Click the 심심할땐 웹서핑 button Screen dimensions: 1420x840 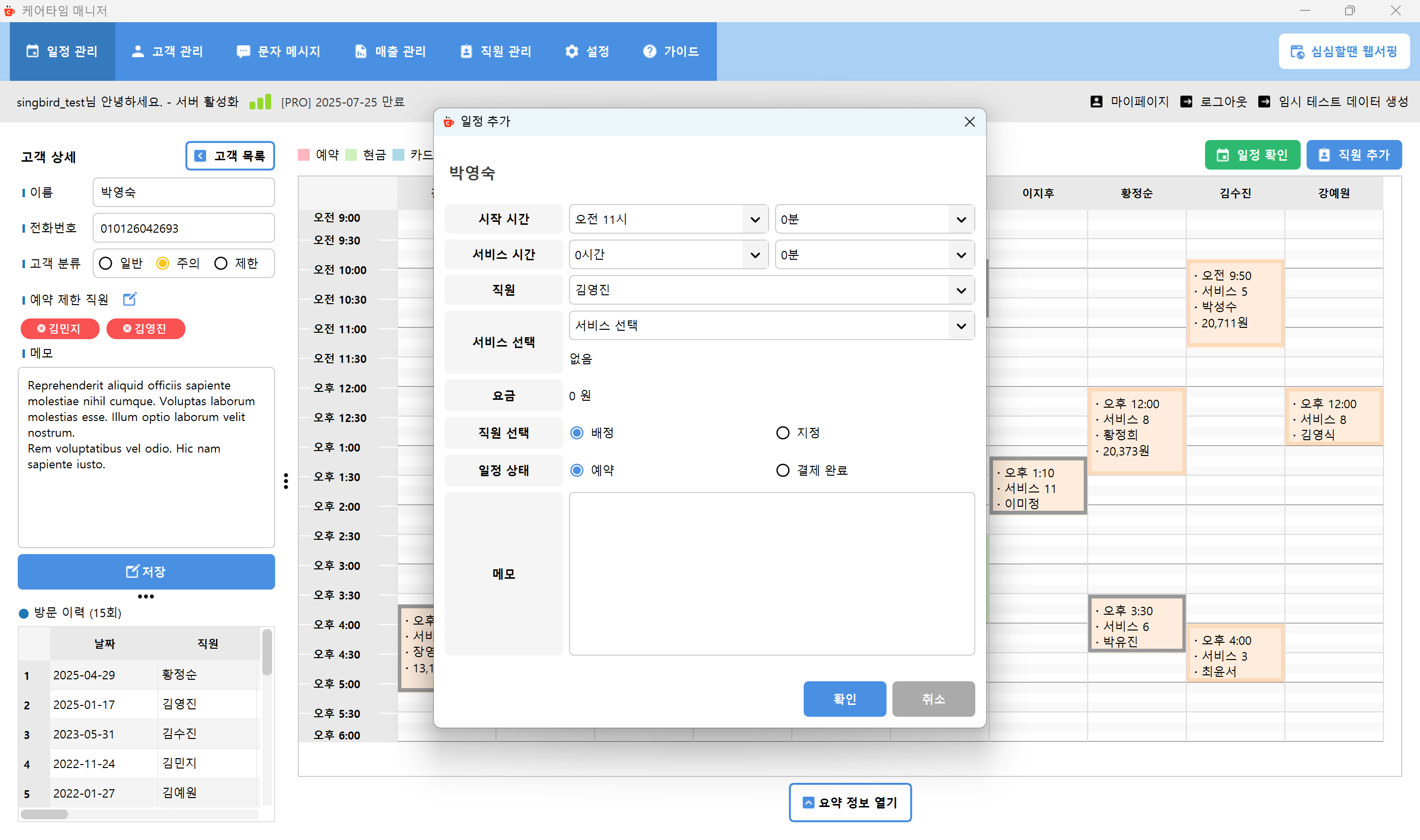coord(1344,51)
